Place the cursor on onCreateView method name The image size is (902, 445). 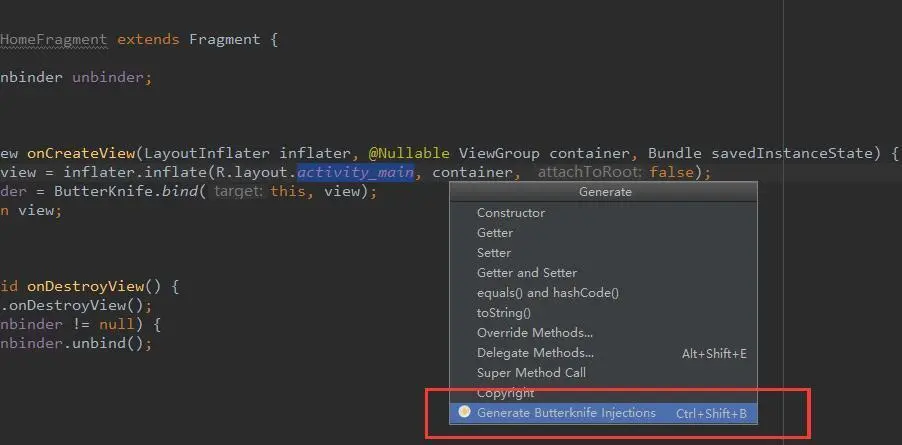click(81, 153)
